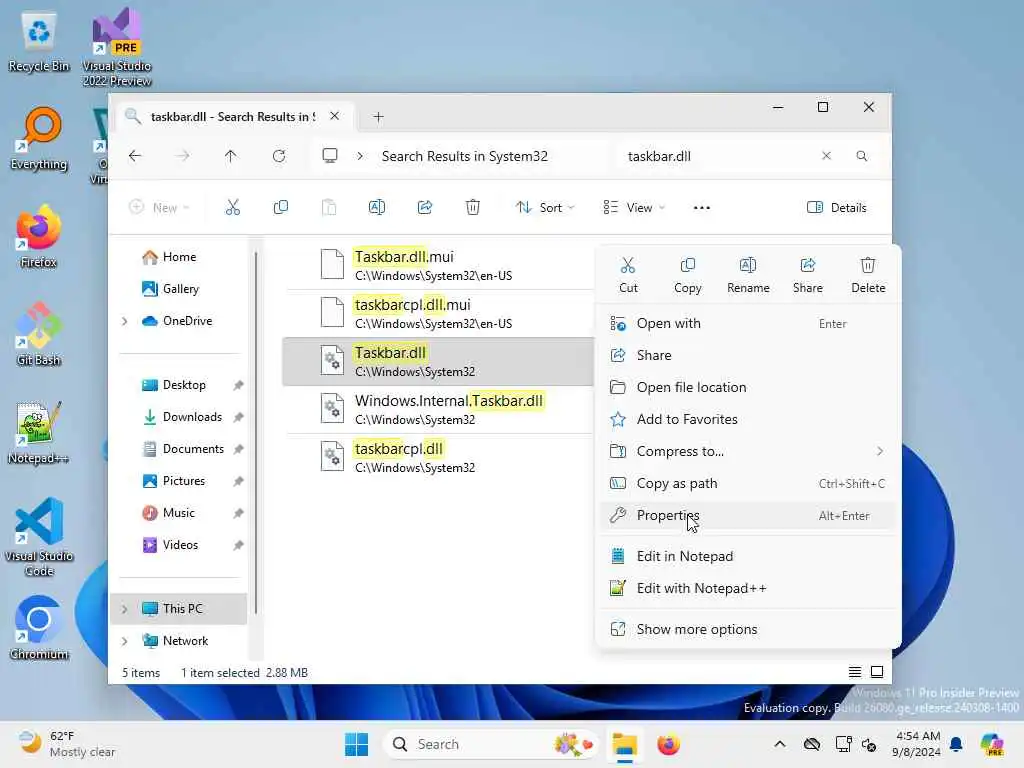
Task: Refresh the search results
Action: pos(279,156)
